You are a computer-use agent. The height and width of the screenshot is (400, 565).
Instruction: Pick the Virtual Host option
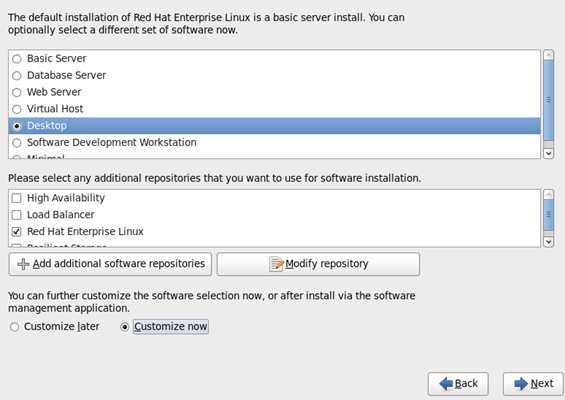(17, 109)
